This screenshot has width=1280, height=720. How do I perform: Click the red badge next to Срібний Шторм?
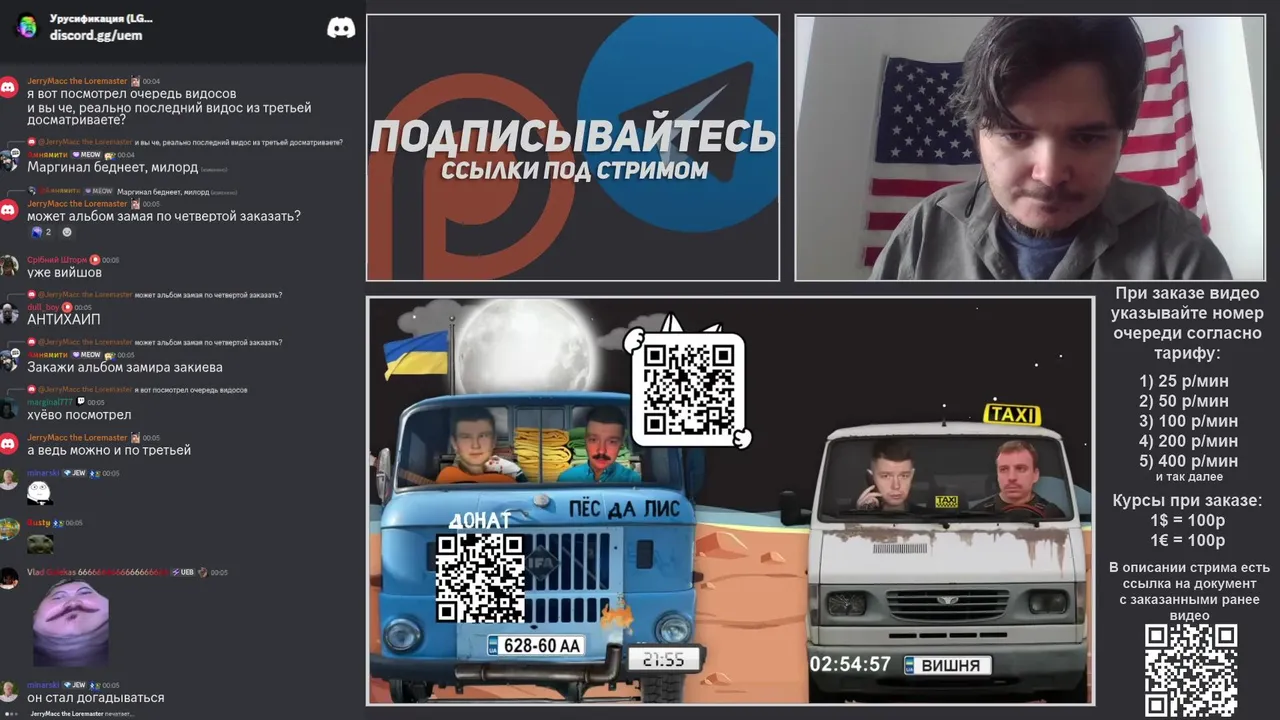(95, 260)
